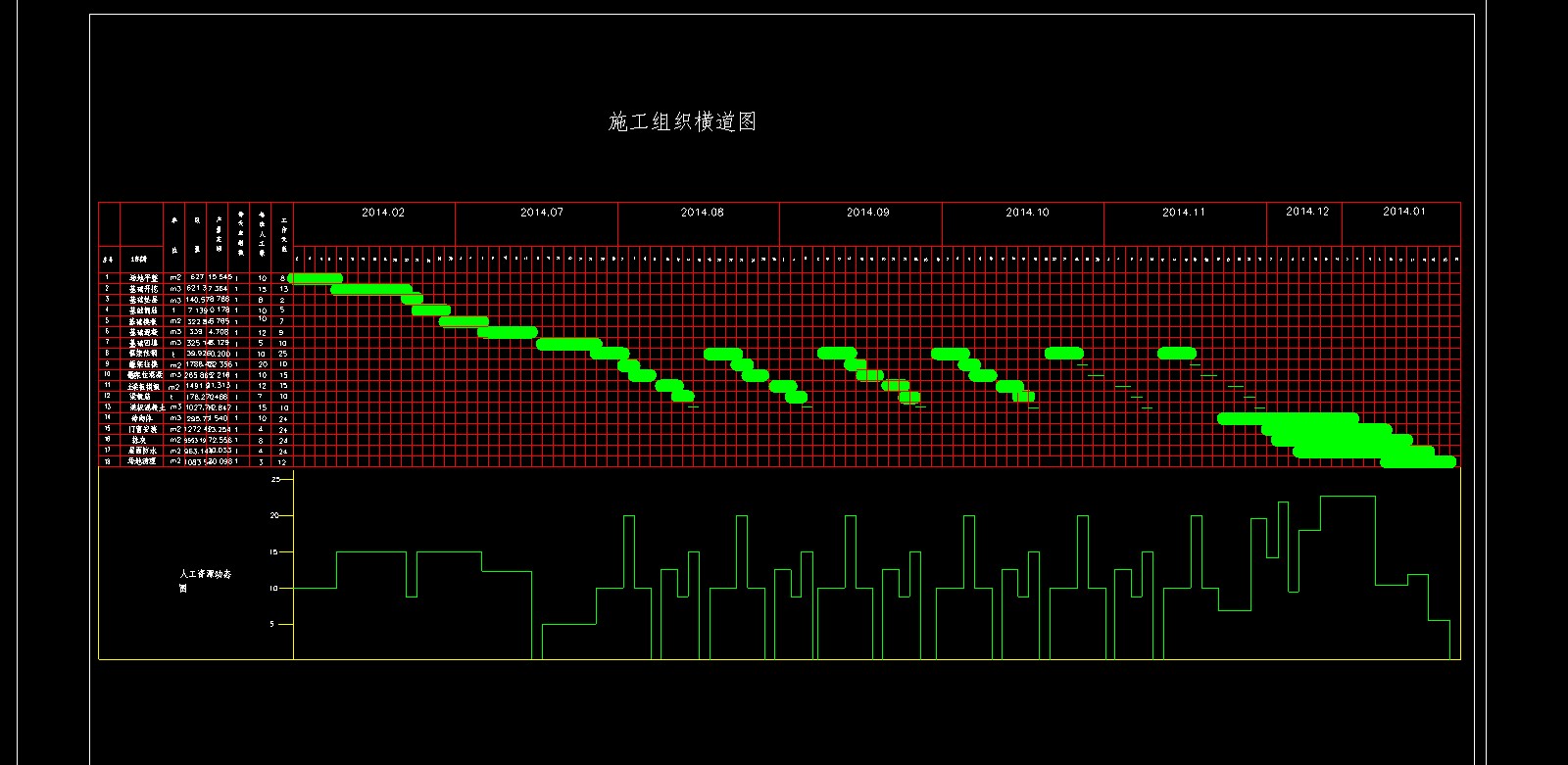
Task: Click the 2014.12 month header
Action: tap(1307, 212)
